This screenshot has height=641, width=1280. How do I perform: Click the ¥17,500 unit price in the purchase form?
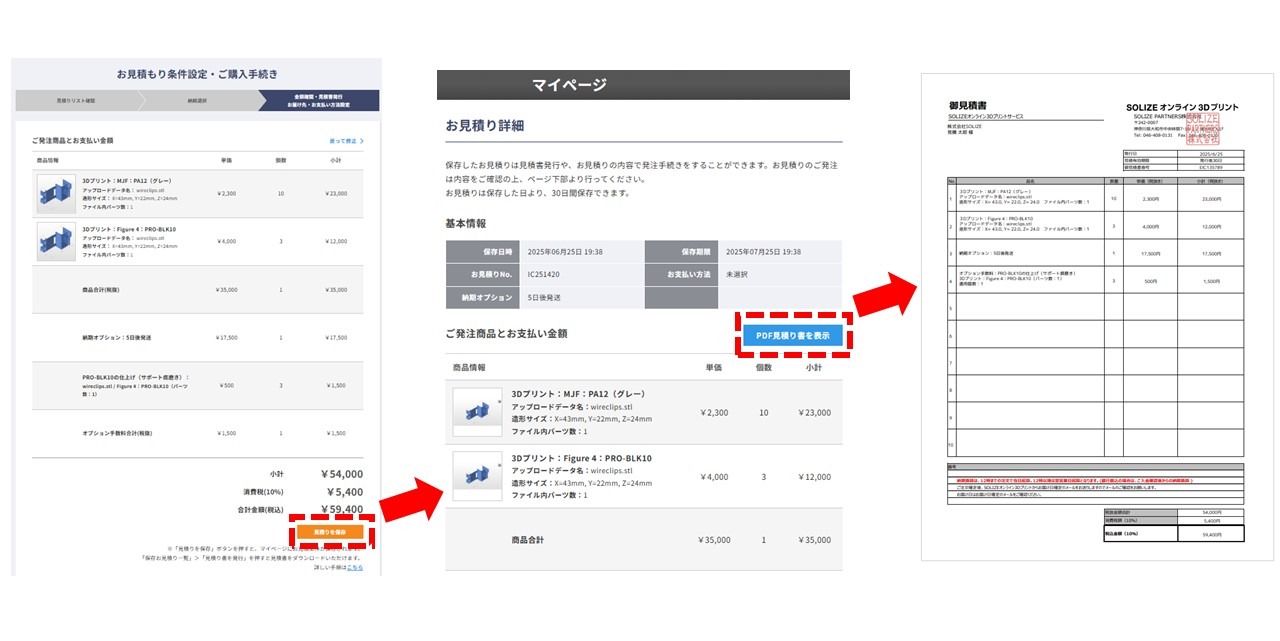(x=226, y=338)
